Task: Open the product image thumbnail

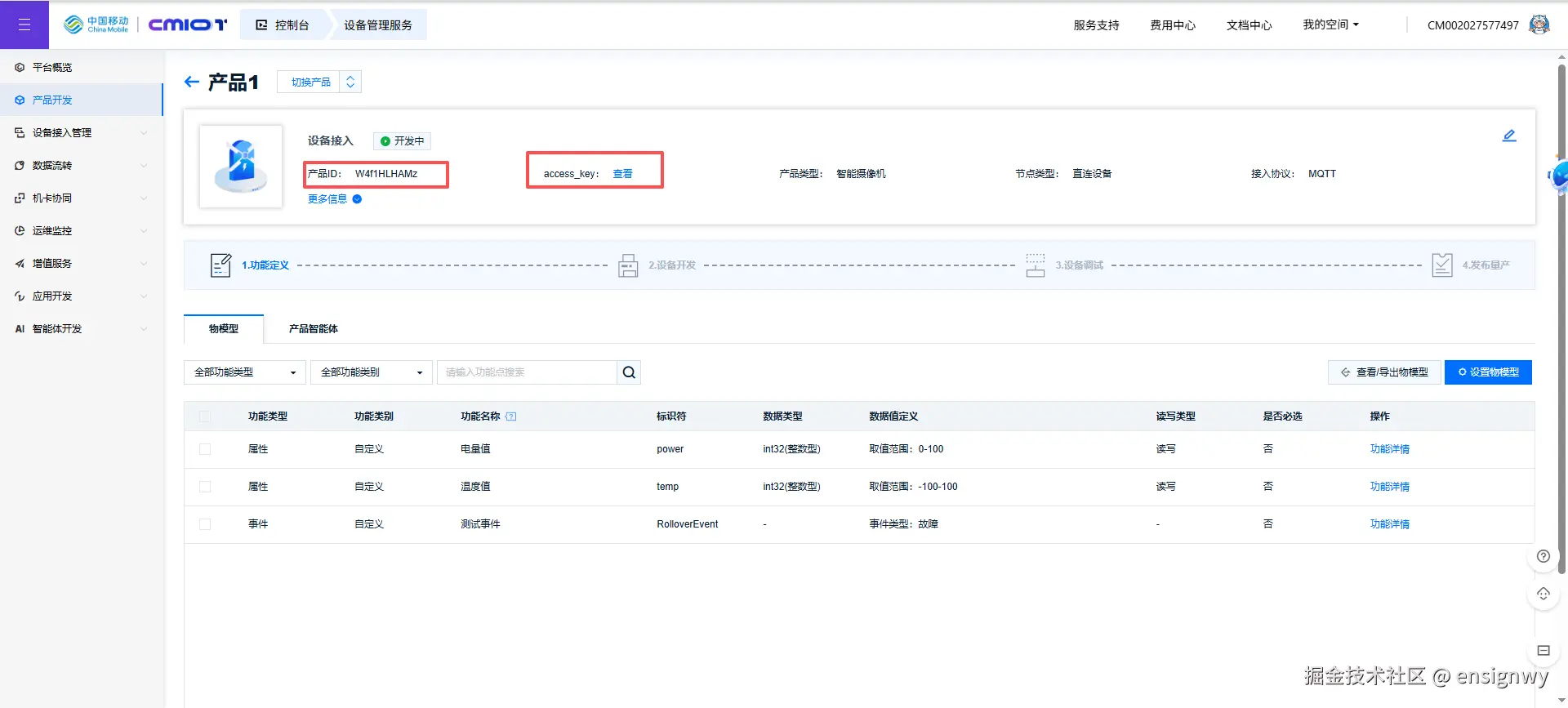Action: 241,167
